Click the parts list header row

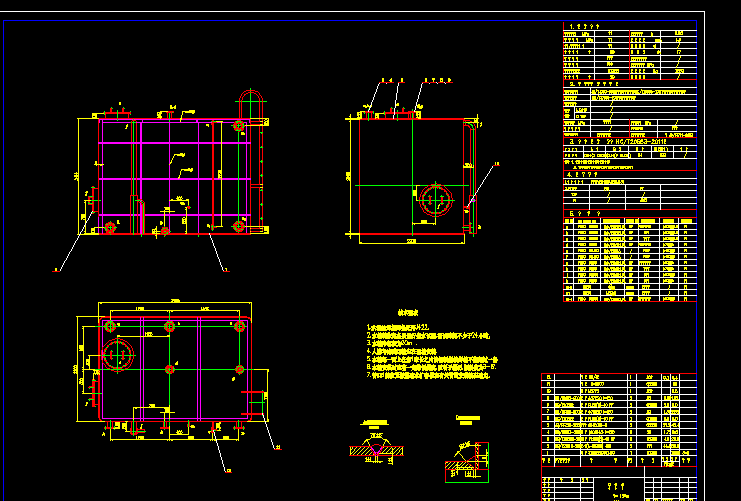point(619,460)
